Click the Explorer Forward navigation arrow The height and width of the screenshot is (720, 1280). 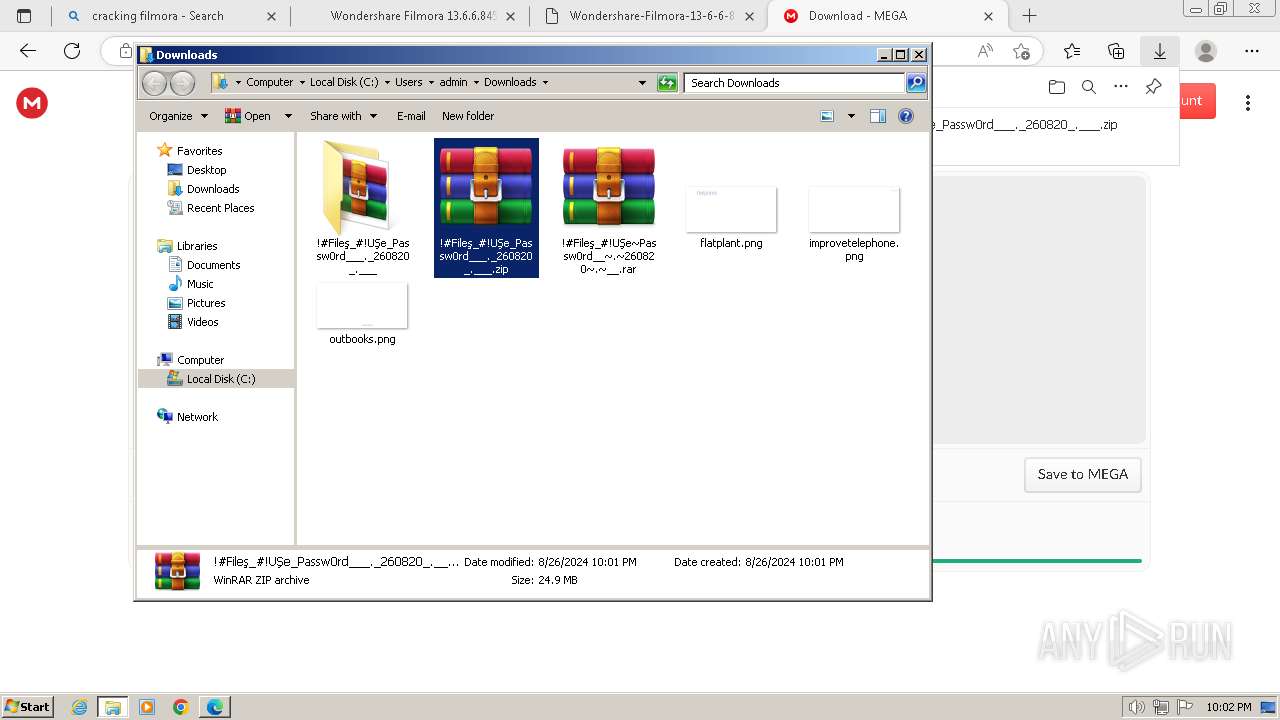[x=182, y=83]
